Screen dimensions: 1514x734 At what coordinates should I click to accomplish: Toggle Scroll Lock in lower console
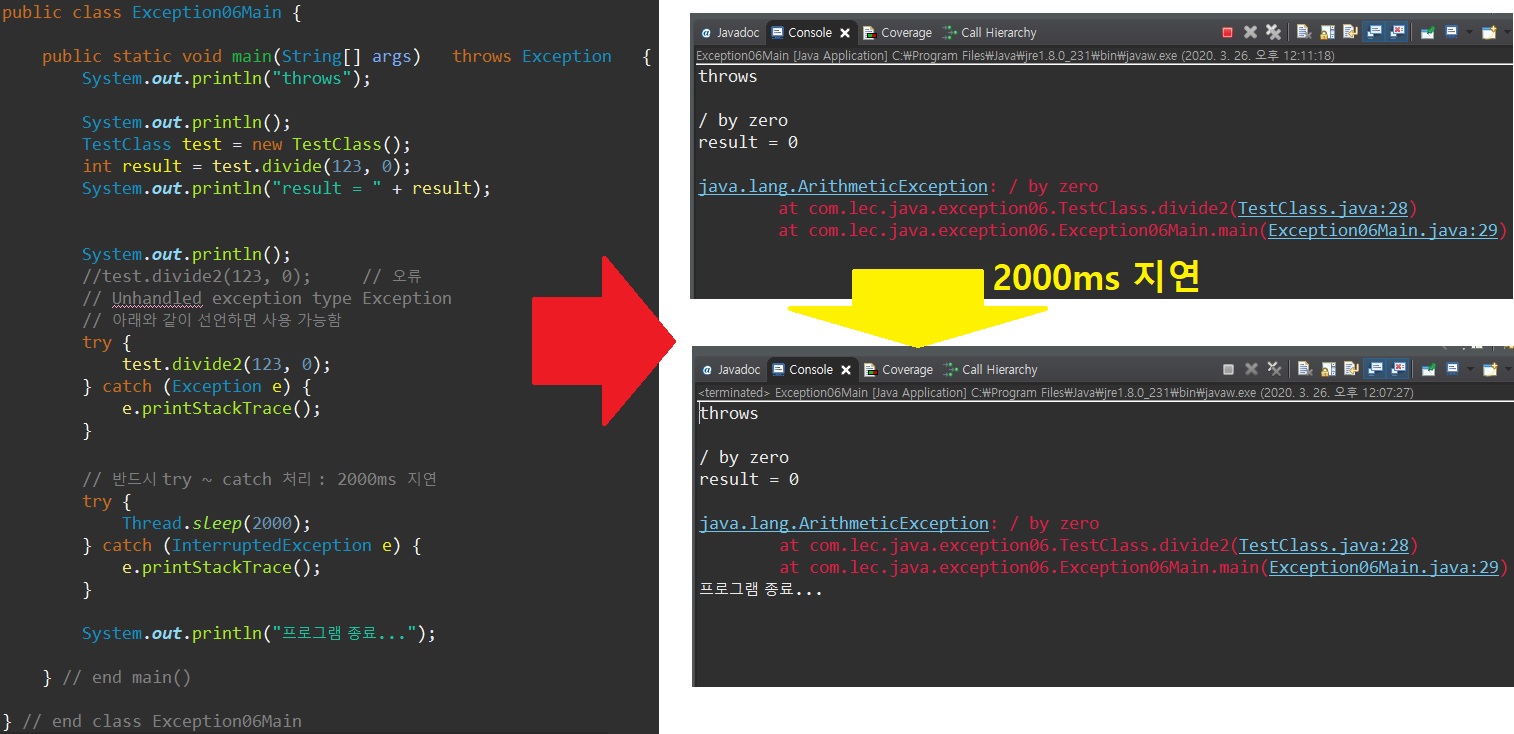tap(1328, 369)
